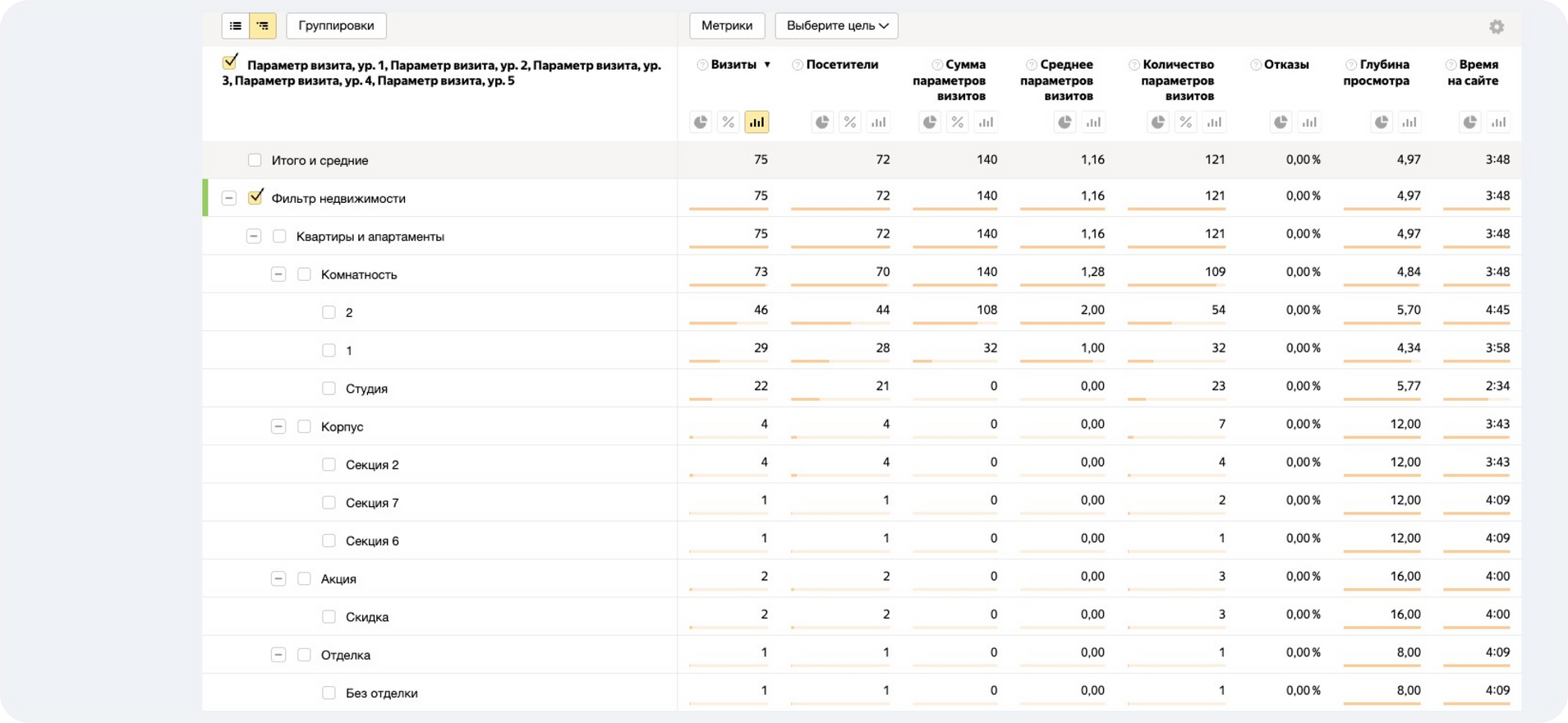Select the tree view icon

click(263, 26)
